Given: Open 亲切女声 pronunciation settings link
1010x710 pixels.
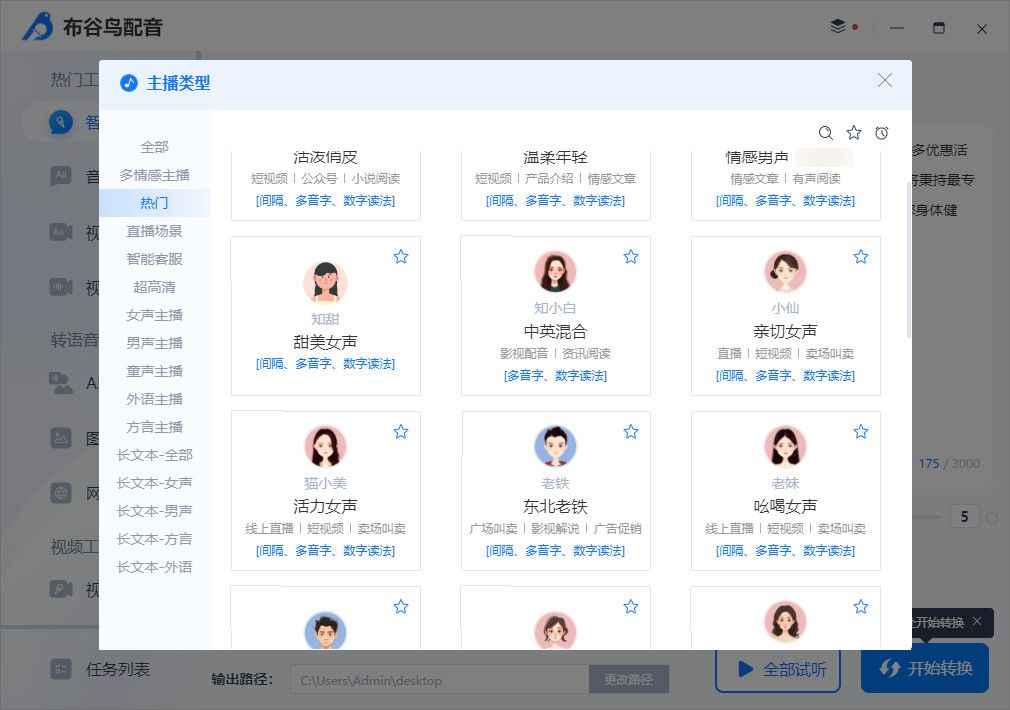Looking at the screenshot, I should coord(785,376).
